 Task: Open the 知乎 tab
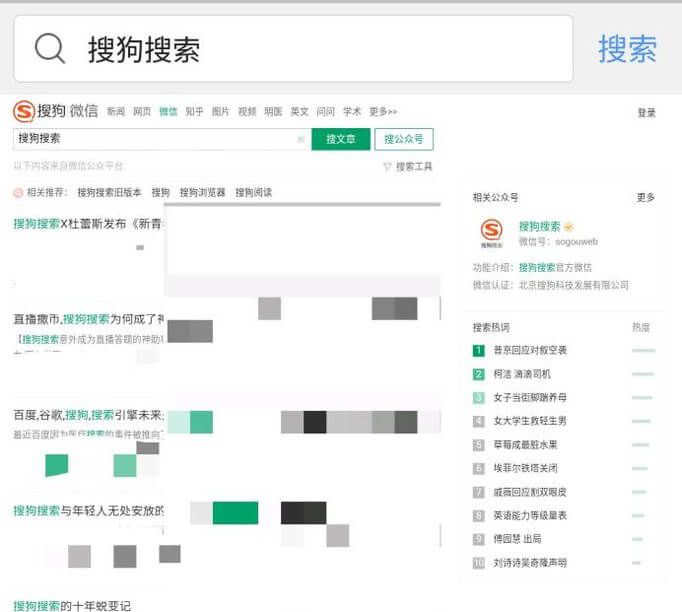194,112
